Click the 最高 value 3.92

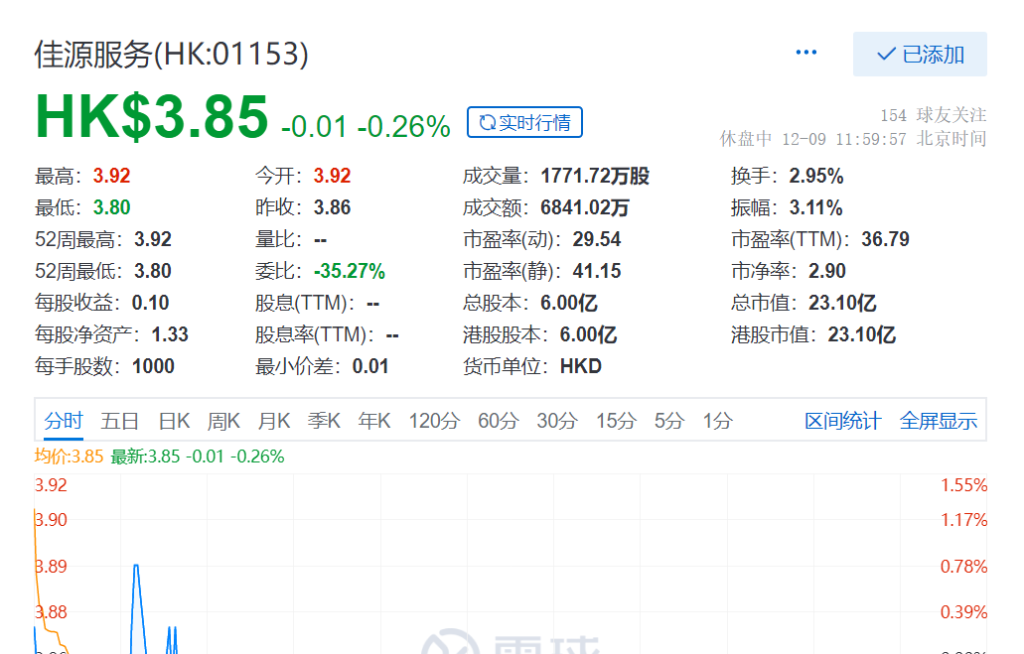point(112,176)
